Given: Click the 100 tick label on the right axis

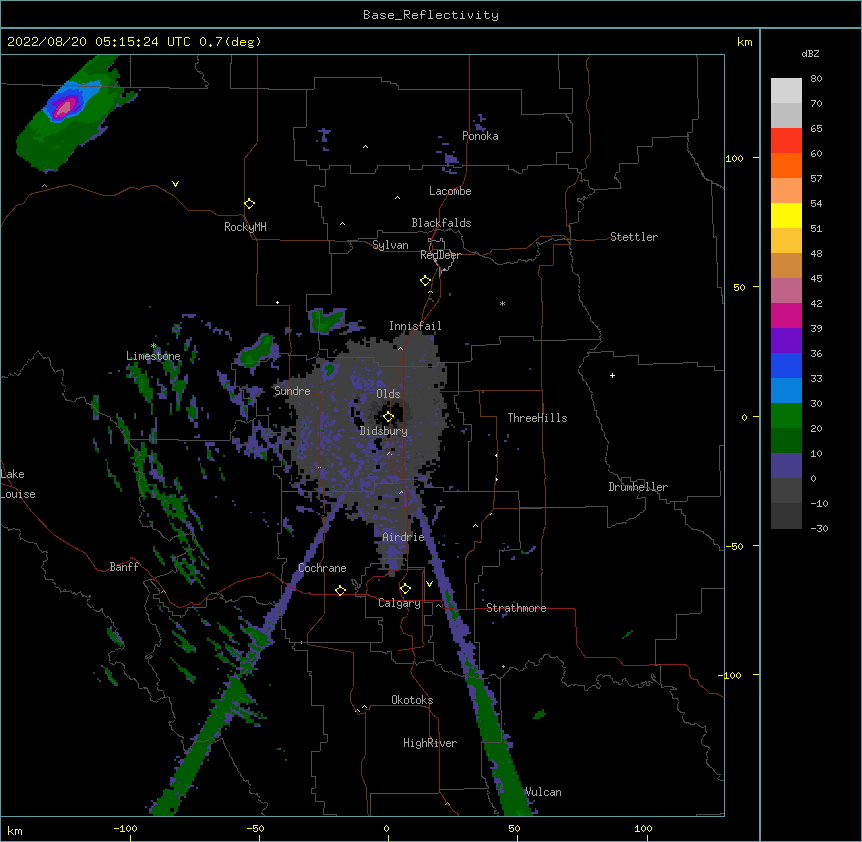Looking at the screenshot, I should coord(734,158).
